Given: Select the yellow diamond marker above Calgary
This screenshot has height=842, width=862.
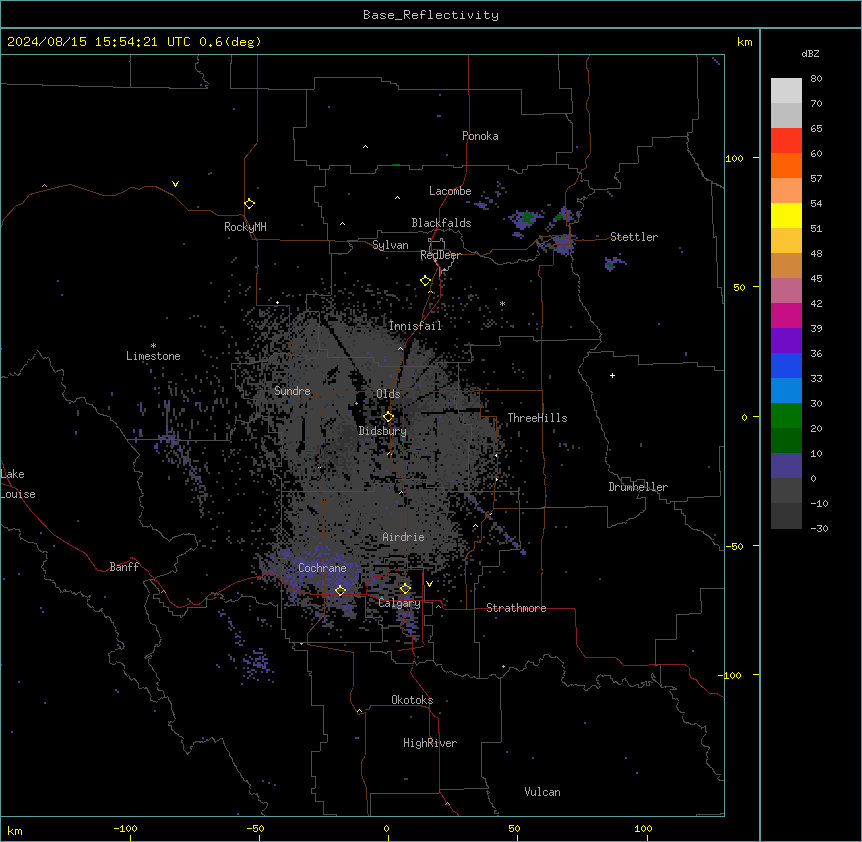Looking at the screenshot, I should pos(405,589).
